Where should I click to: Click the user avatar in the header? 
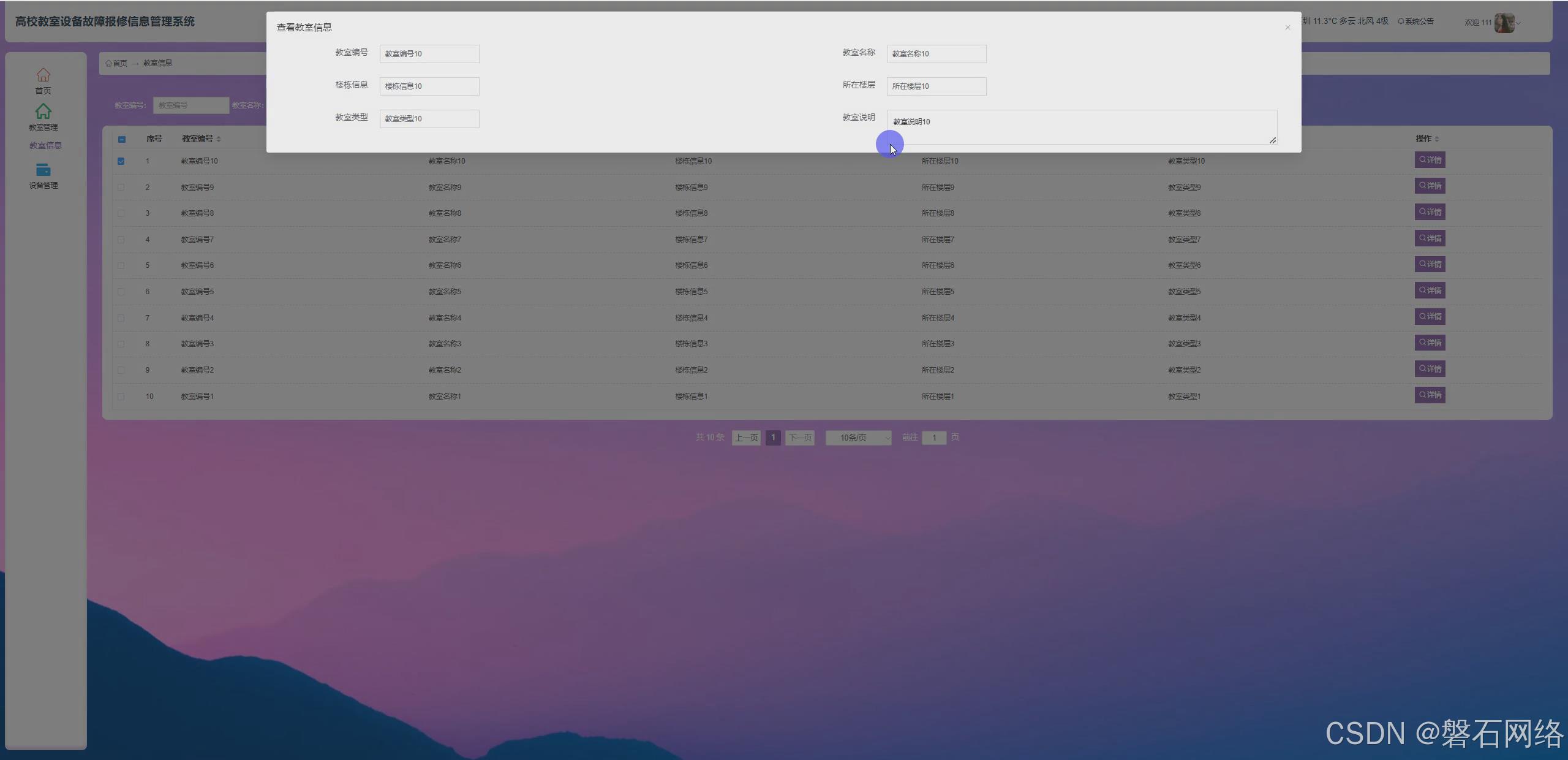click(x=1504, y=23)
